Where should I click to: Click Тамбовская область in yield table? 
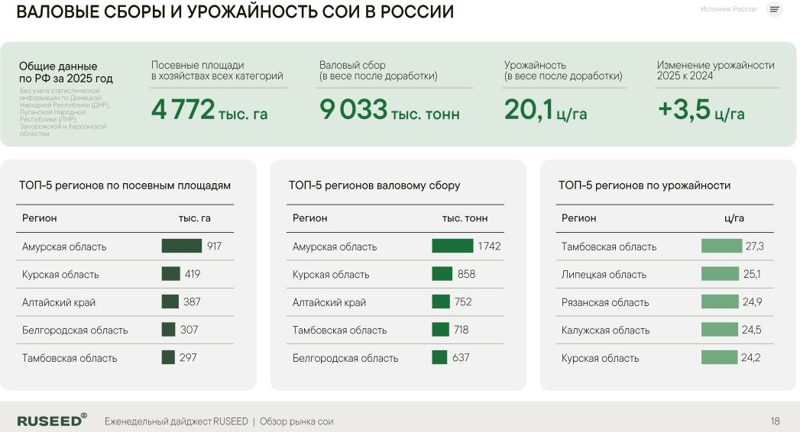click(609, 247)
